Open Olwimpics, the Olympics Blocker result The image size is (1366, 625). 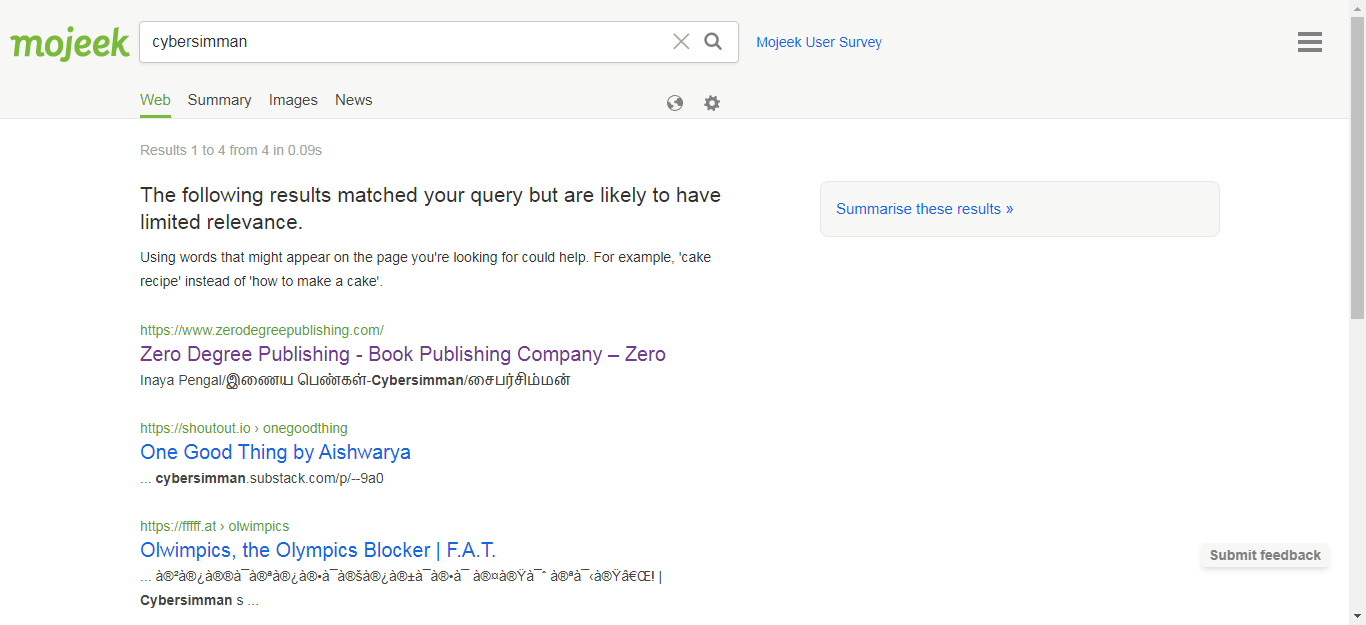pos(318,550)
